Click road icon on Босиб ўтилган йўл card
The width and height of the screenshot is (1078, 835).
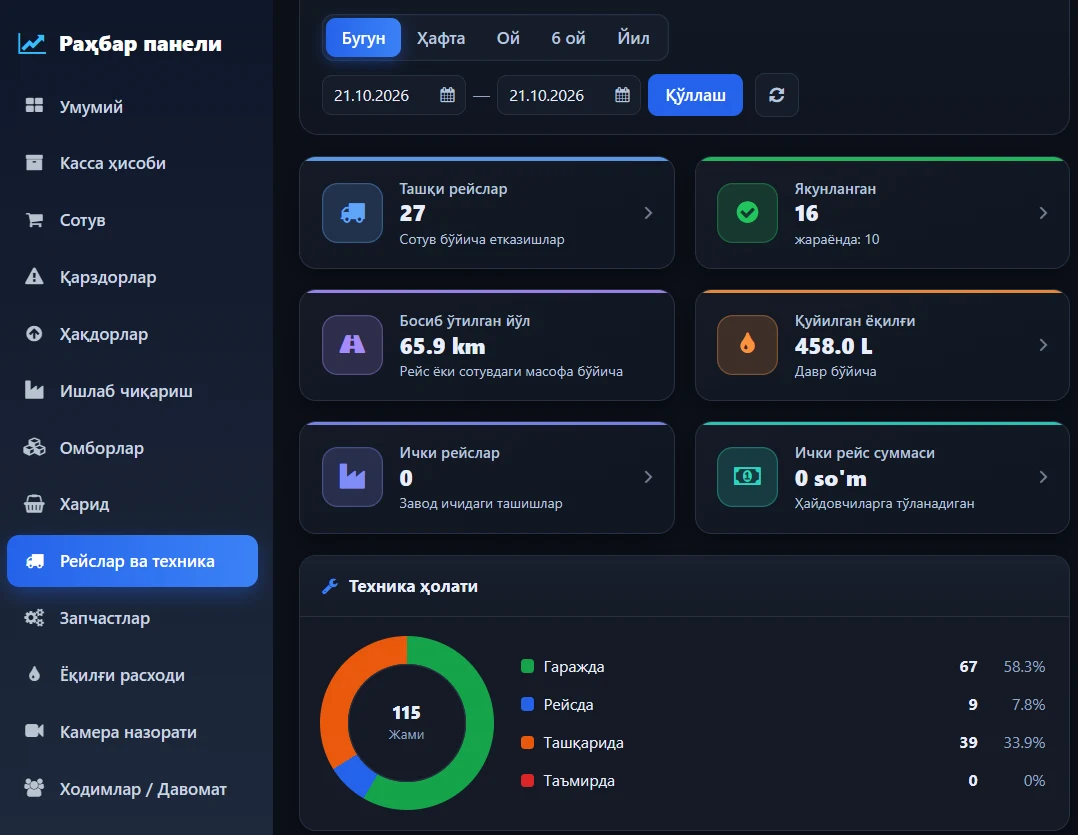pyautogui.click(x=352, y=345)
